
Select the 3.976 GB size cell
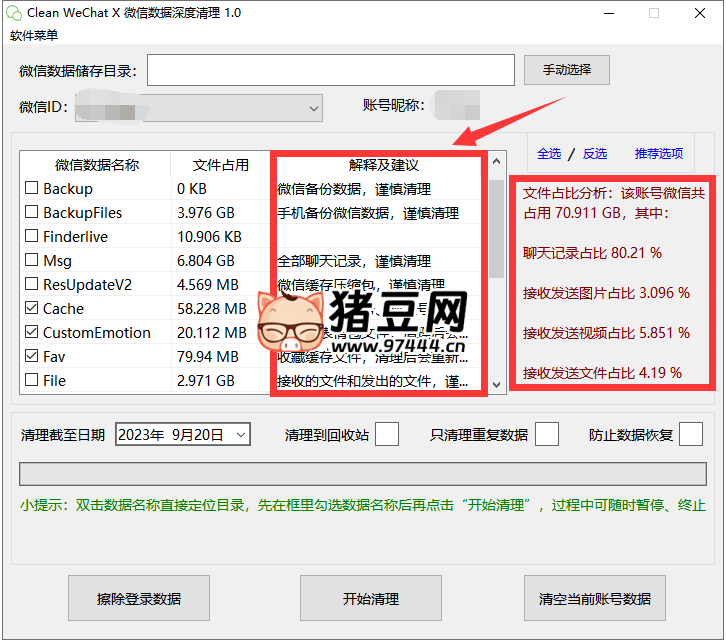[x=206, y=212]
